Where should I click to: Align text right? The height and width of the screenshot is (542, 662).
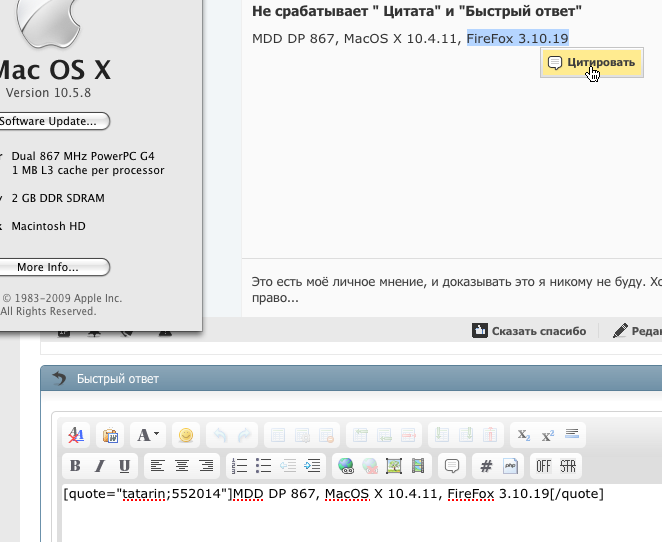point(206,466)
